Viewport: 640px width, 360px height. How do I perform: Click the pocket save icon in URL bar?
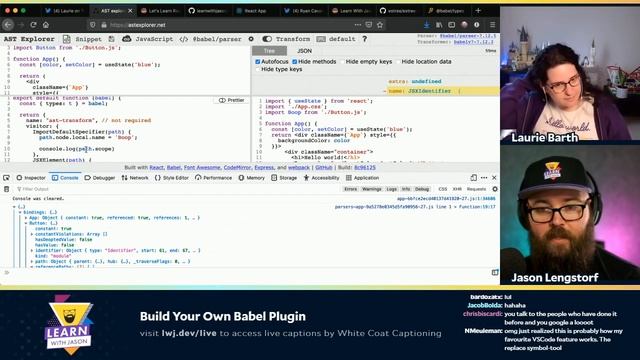pos(369,25)
